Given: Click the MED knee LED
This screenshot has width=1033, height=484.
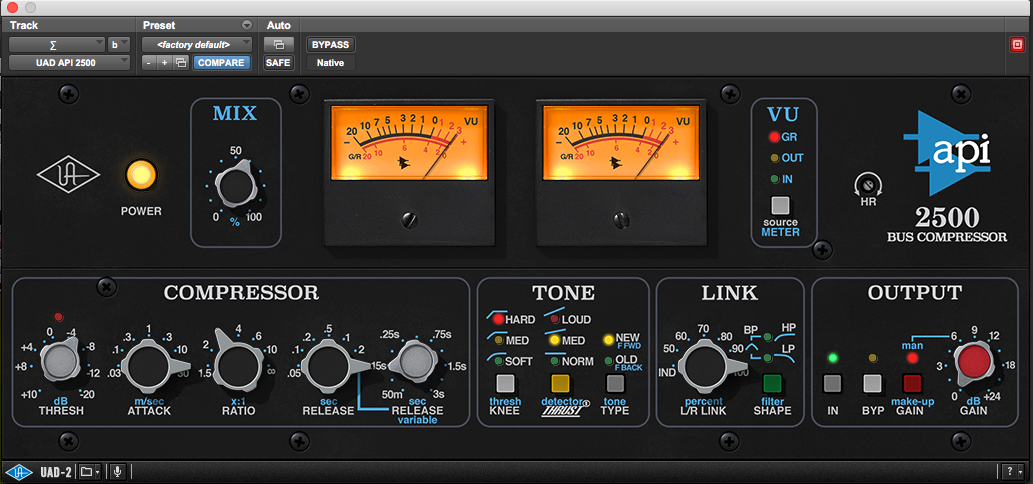Looking at the screenshot, I should click(x=499, y=340).
